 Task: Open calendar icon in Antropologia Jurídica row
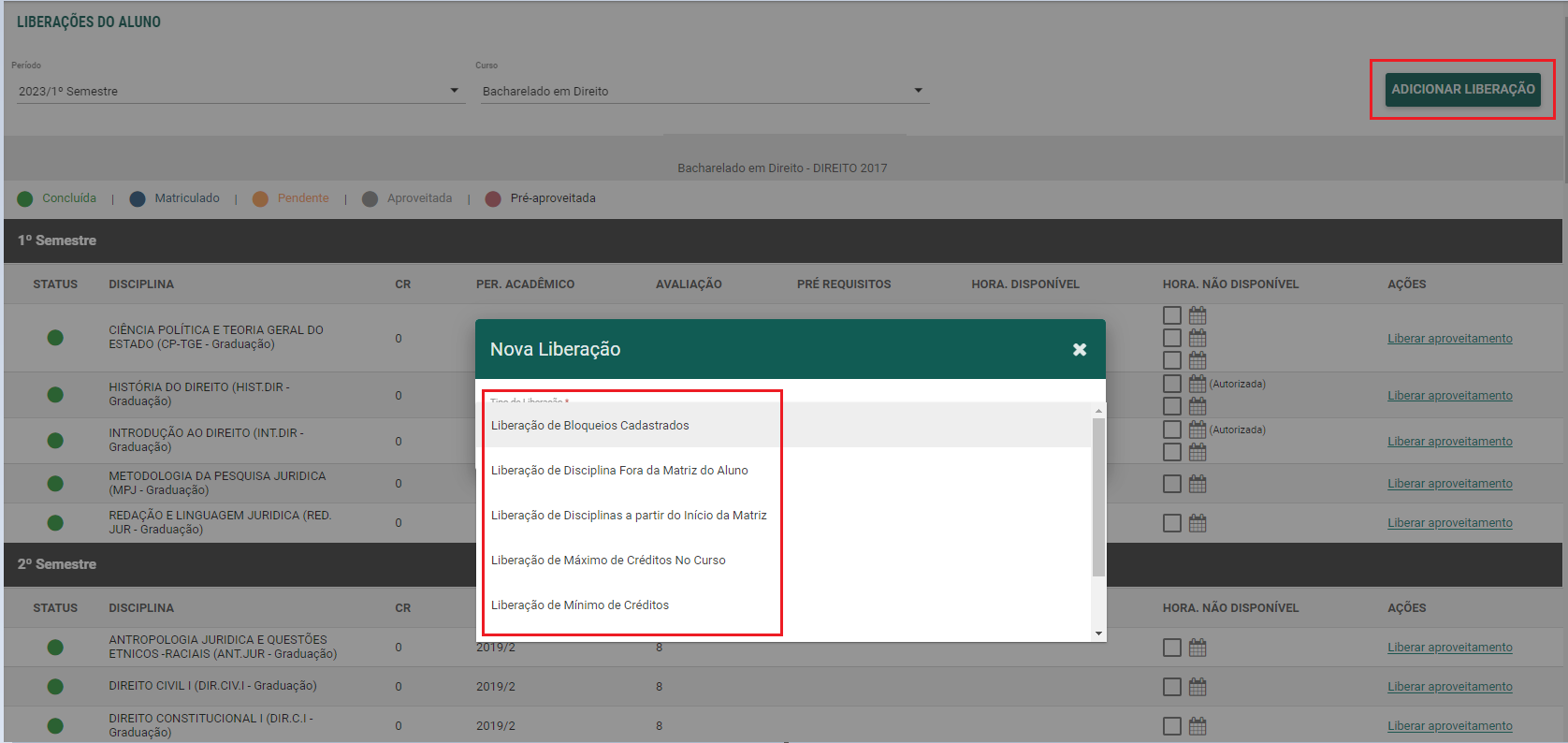click(x=1198, y=648)
